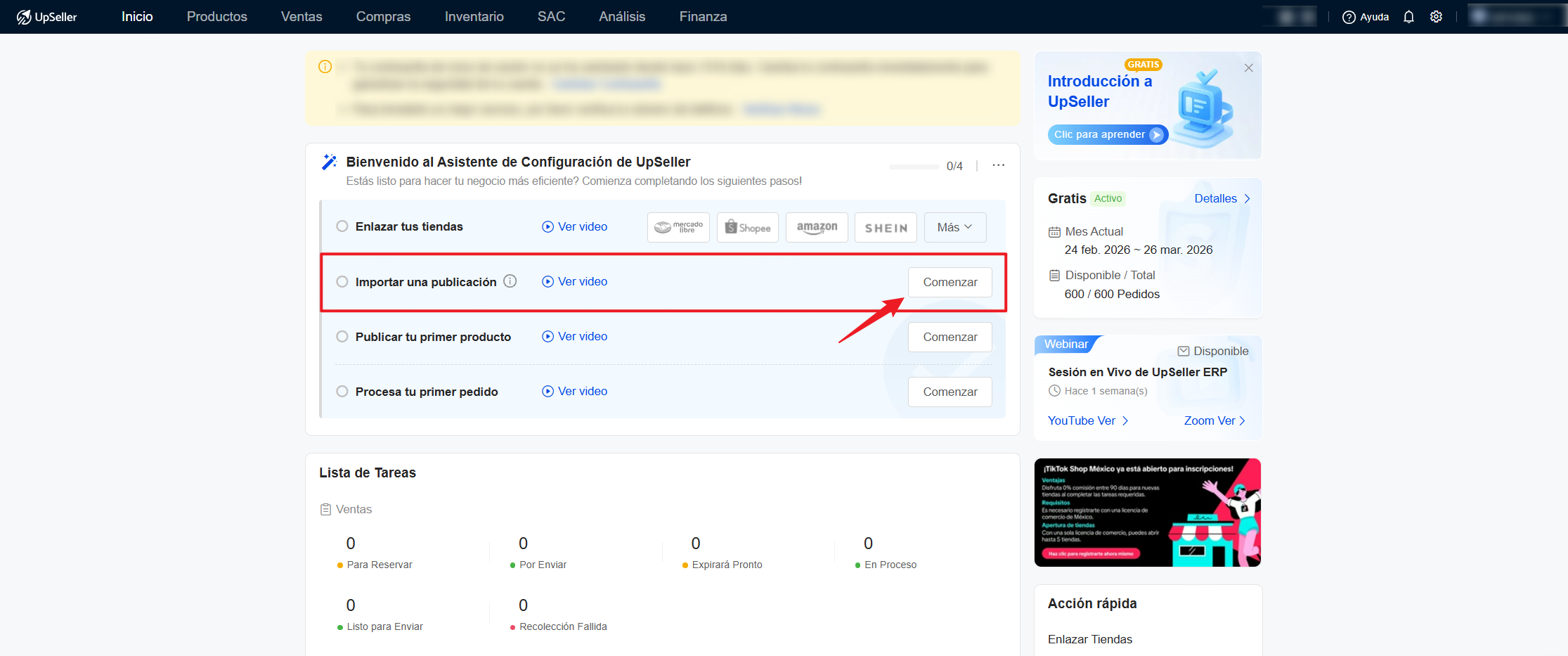The height and width of the screenshot is (656, 1568).
Task: Open the Análisis menu
Action: point(621,16)
